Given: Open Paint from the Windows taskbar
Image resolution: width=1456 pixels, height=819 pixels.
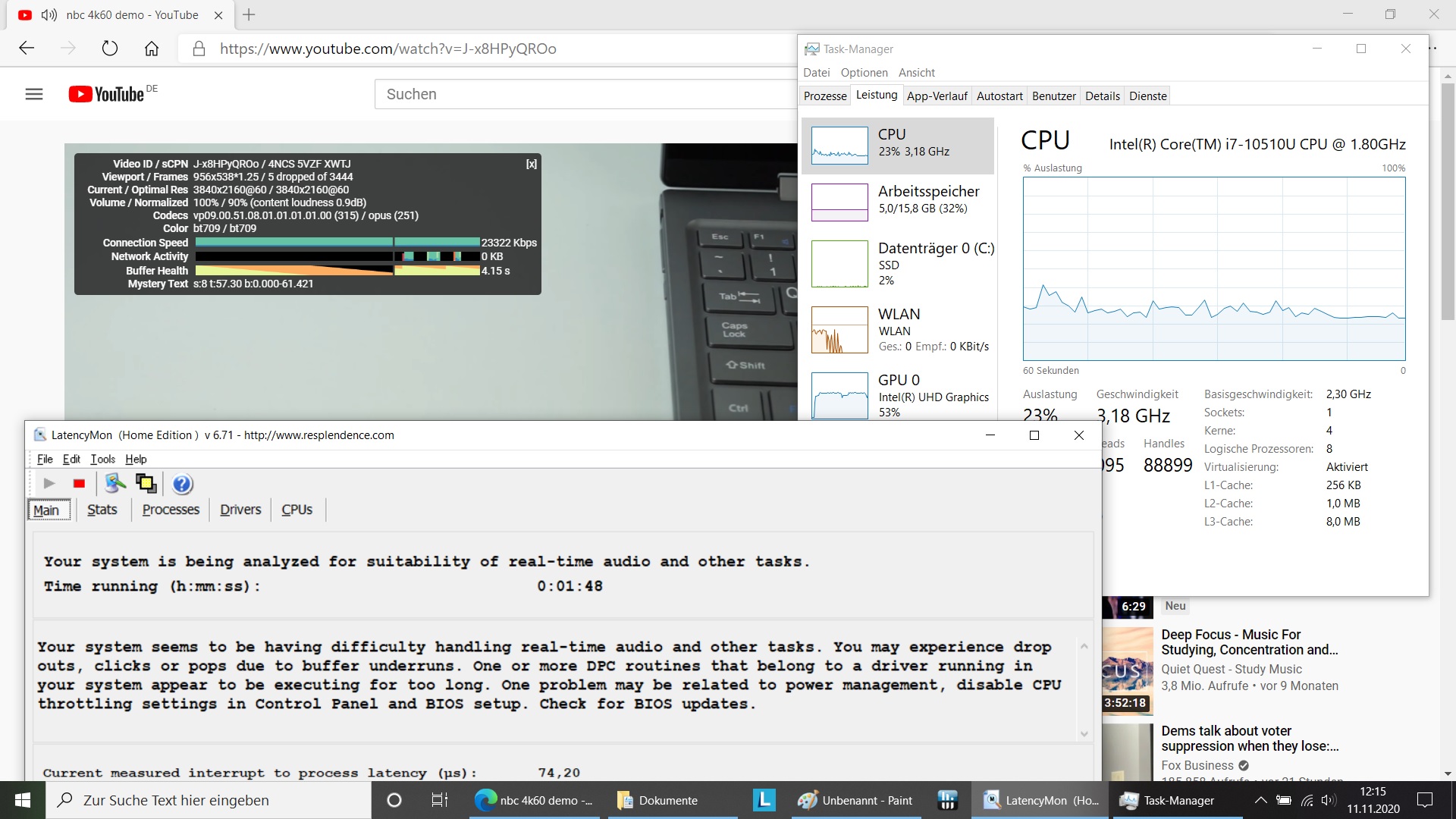Looking at the screenshot, I should (855, 800).
